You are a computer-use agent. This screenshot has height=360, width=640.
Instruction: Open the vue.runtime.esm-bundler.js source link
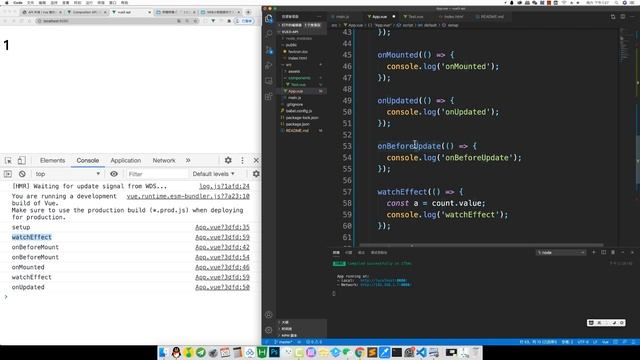pos(188,196)
